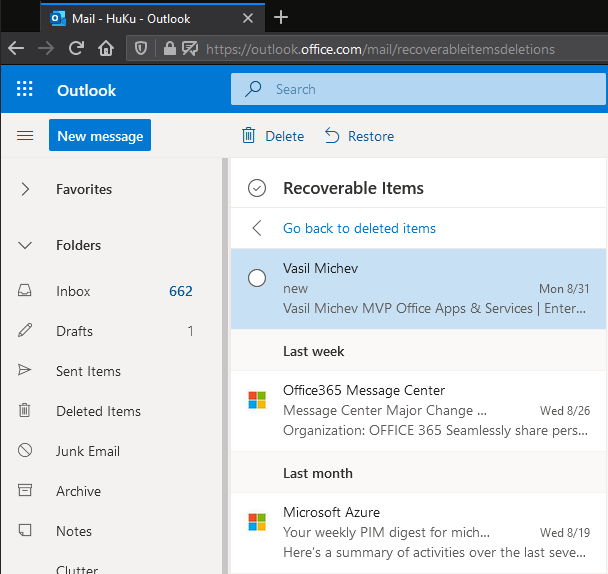Click the Archive box icon
Screen dimensions: 608x574
[x=25, y=490]
